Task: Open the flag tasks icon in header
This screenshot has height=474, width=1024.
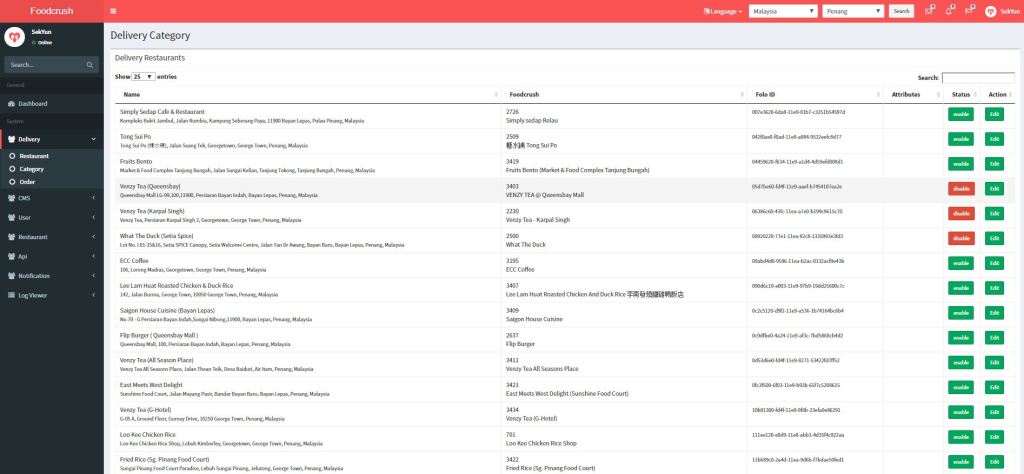Action: tap(969, 10)
